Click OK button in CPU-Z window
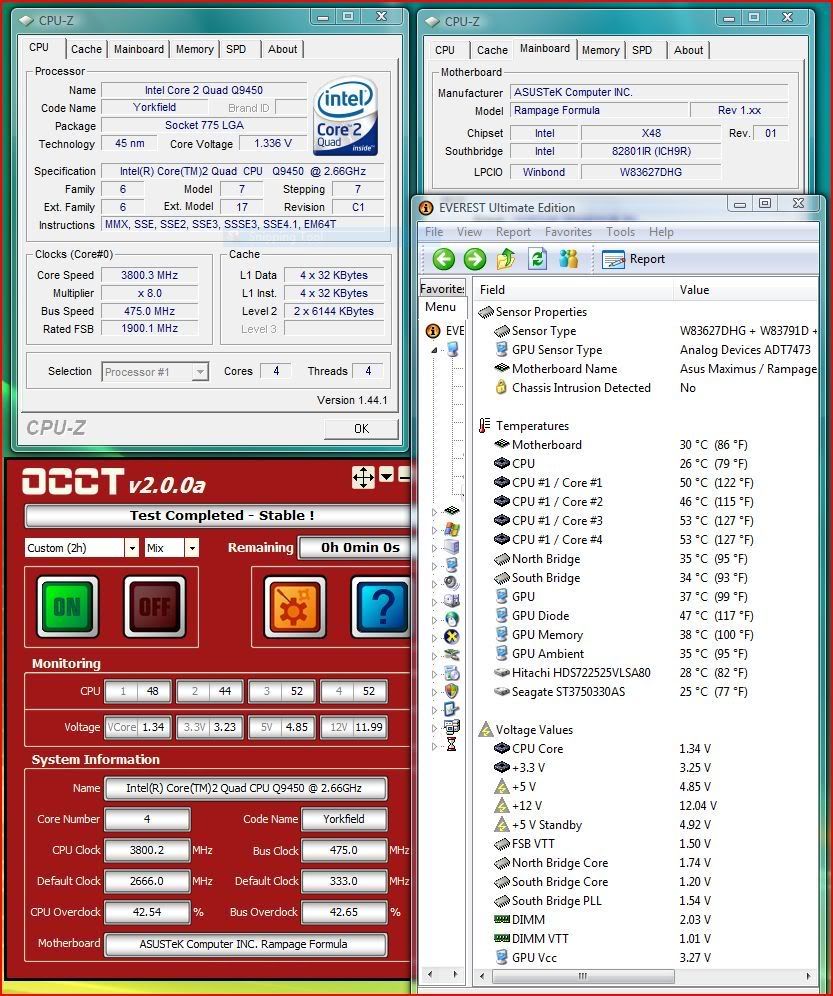The width and height of the screenshot is (833, 996). (361, 429)
